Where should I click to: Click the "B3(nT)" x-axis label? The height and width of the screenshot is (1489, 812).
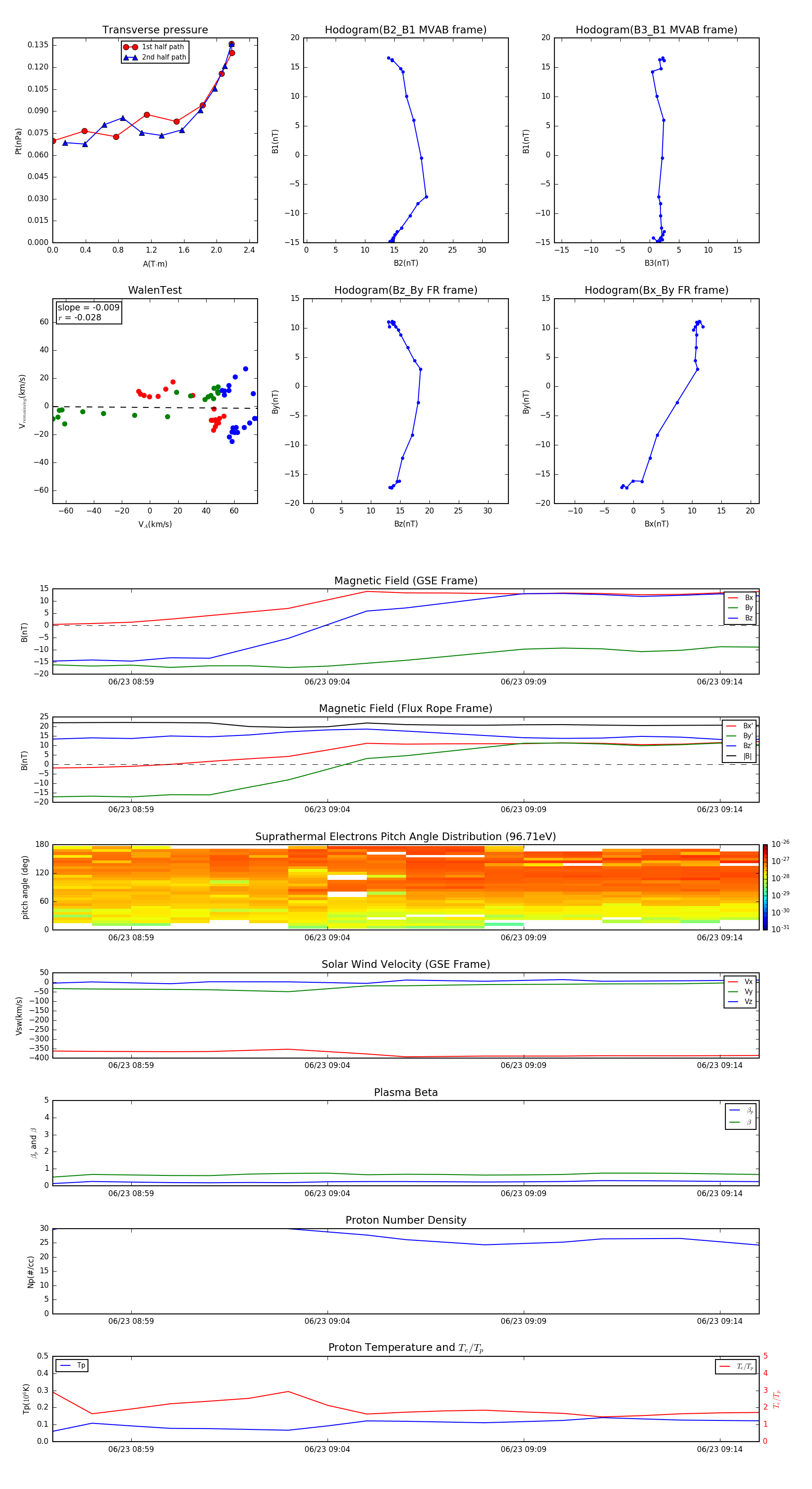(x=656, y=264)
